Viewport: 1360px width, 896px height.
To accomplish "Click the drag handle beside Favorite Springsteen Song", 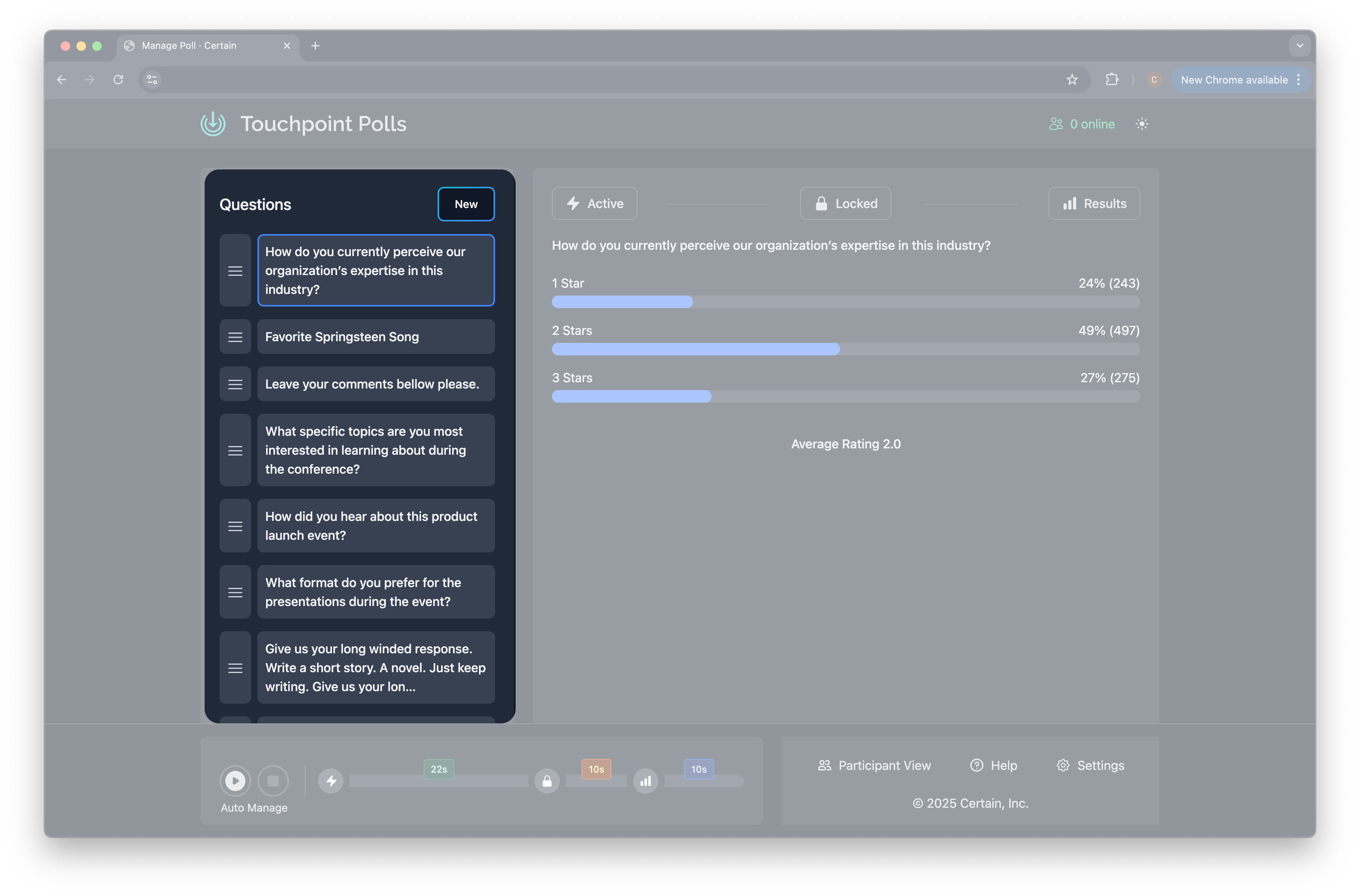I will (x=235, y=337).
